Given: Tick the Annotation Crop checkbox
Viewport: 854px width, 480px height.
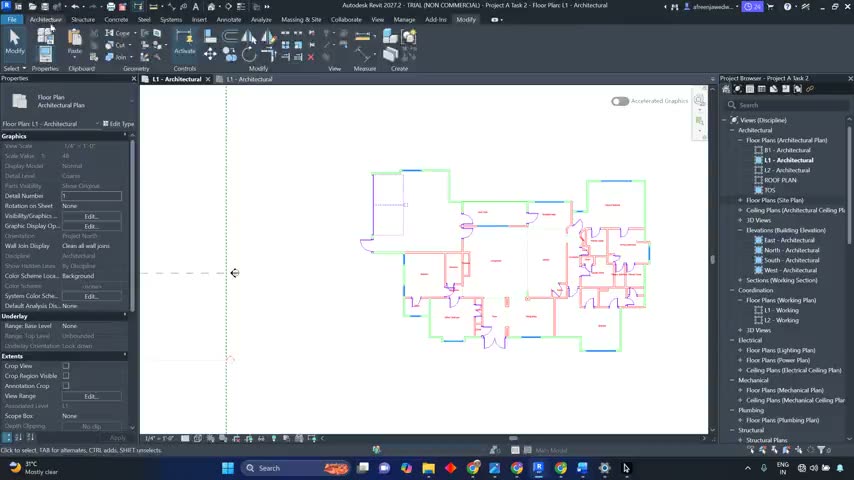Looking at the screenshot, I should [66, 386].
